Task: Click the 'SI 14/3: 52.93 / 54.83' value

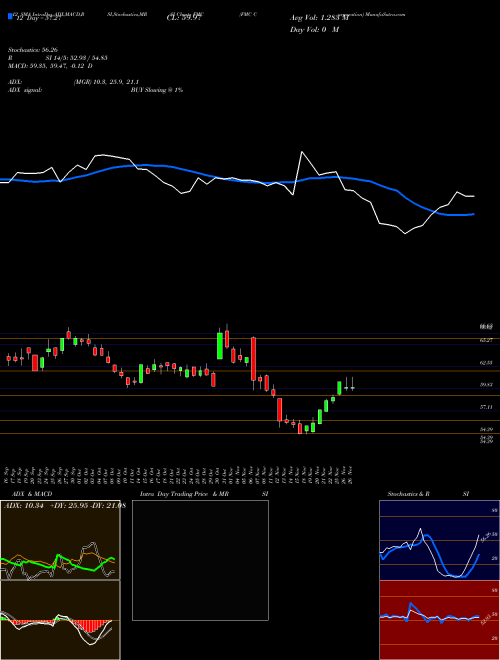Action: pyautogui.click(x=77, y=58)
